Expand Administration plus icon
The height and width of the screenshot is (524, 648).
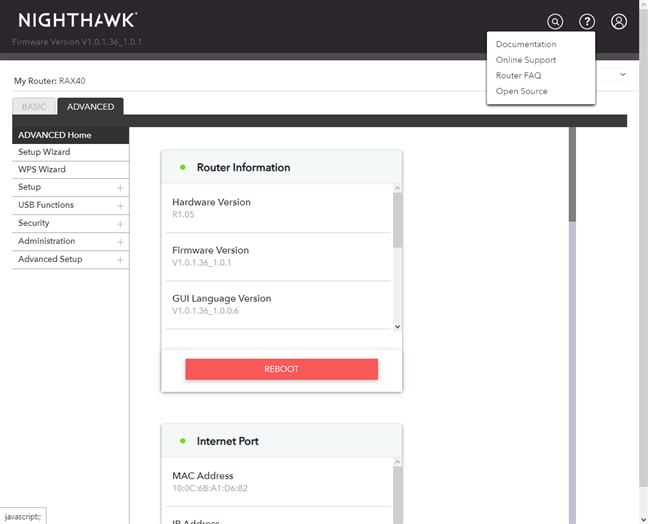(120, 242)
